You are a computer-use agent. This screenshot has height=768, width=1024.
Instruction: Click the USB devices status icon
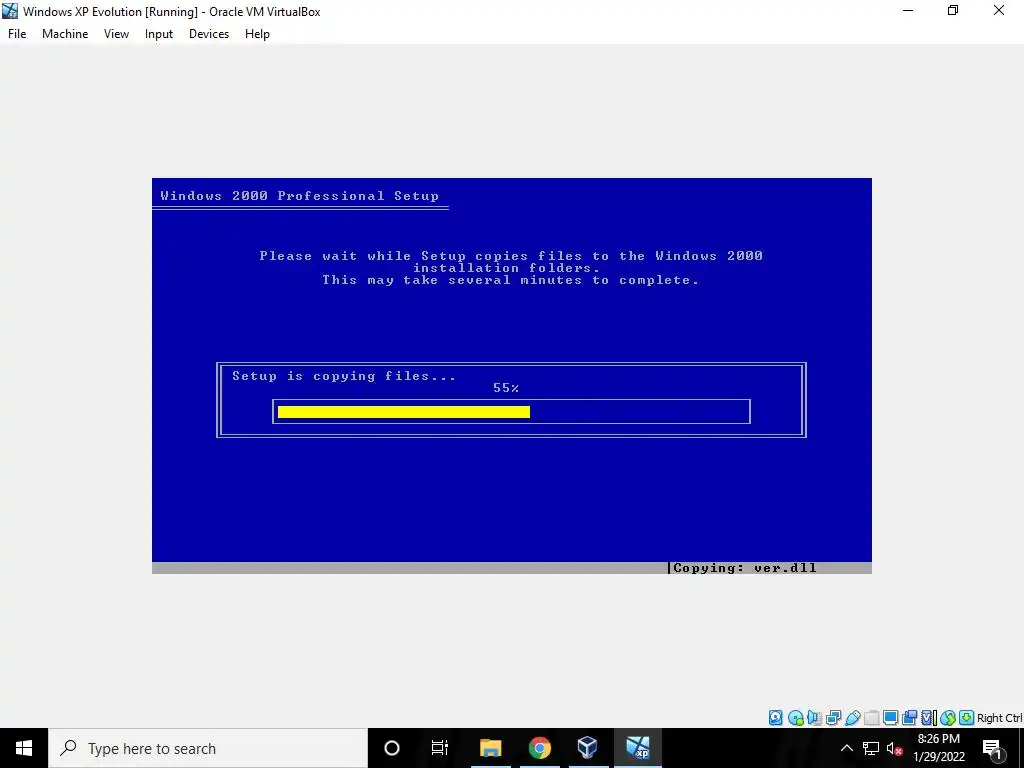(853, 718)
